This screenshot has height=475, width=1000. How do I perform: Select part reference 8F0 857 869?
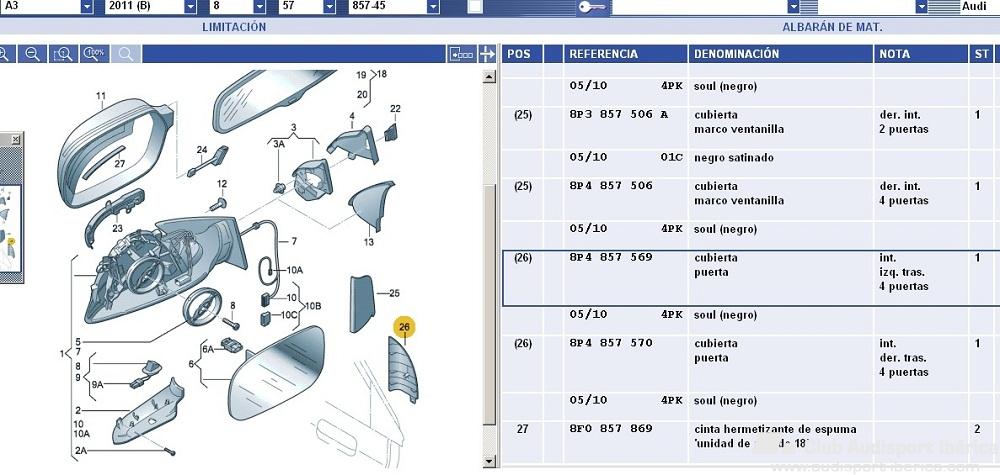pyautogui.click(x=611, y=428)
